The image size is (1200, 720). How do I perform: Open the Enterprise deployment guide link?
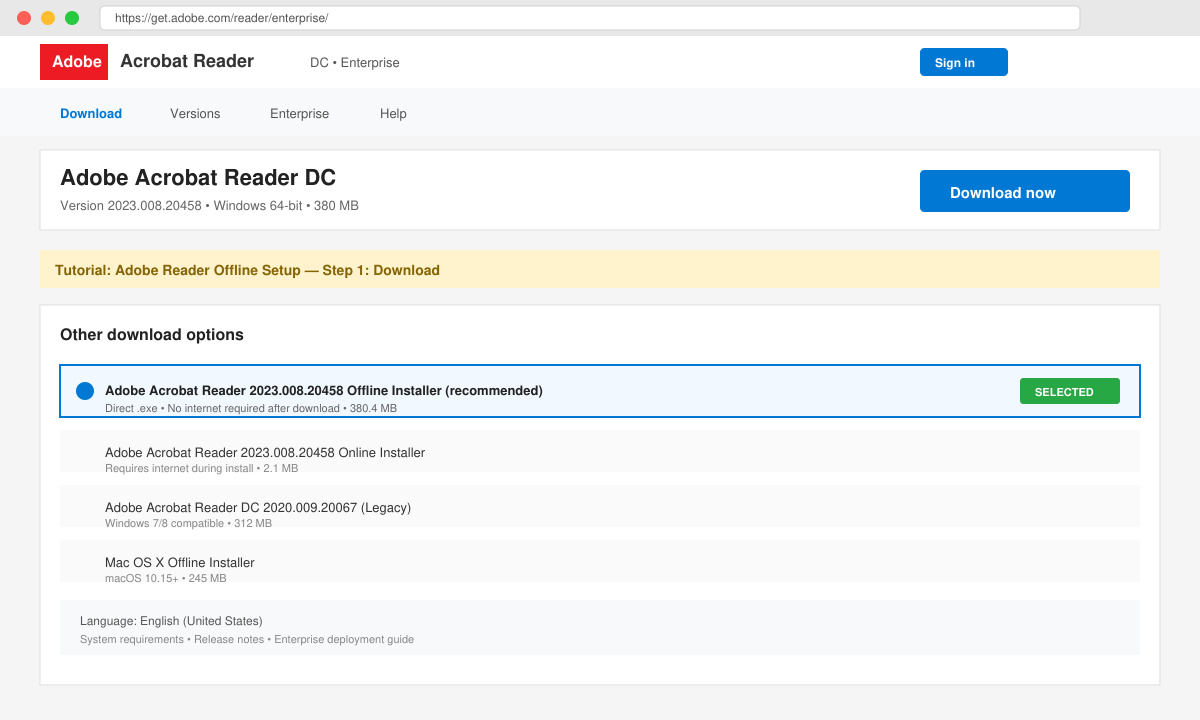pyautogui.click(x=344, y=639)
